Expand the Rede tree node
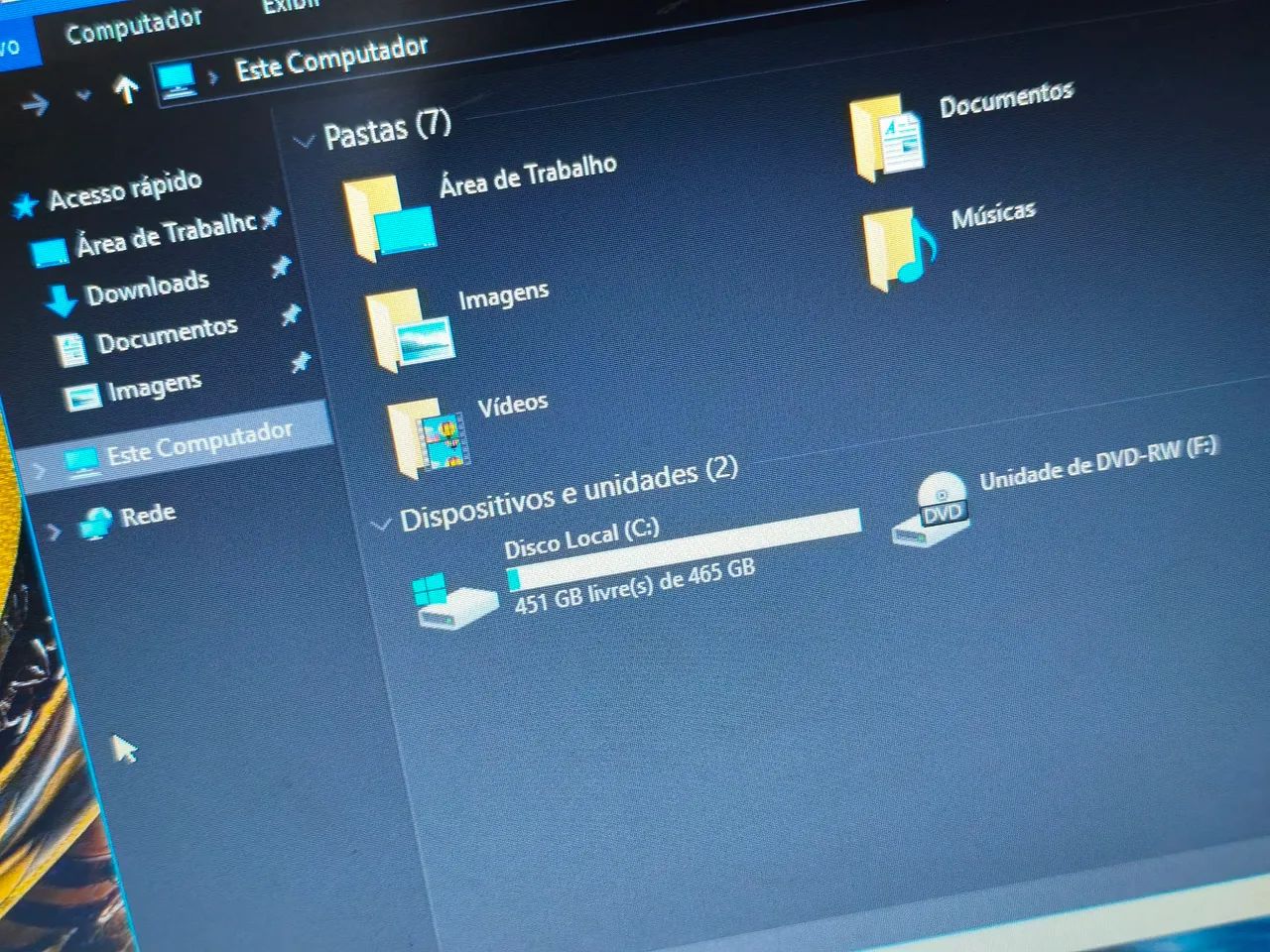1270x952 pixels. tap(55, 533)
